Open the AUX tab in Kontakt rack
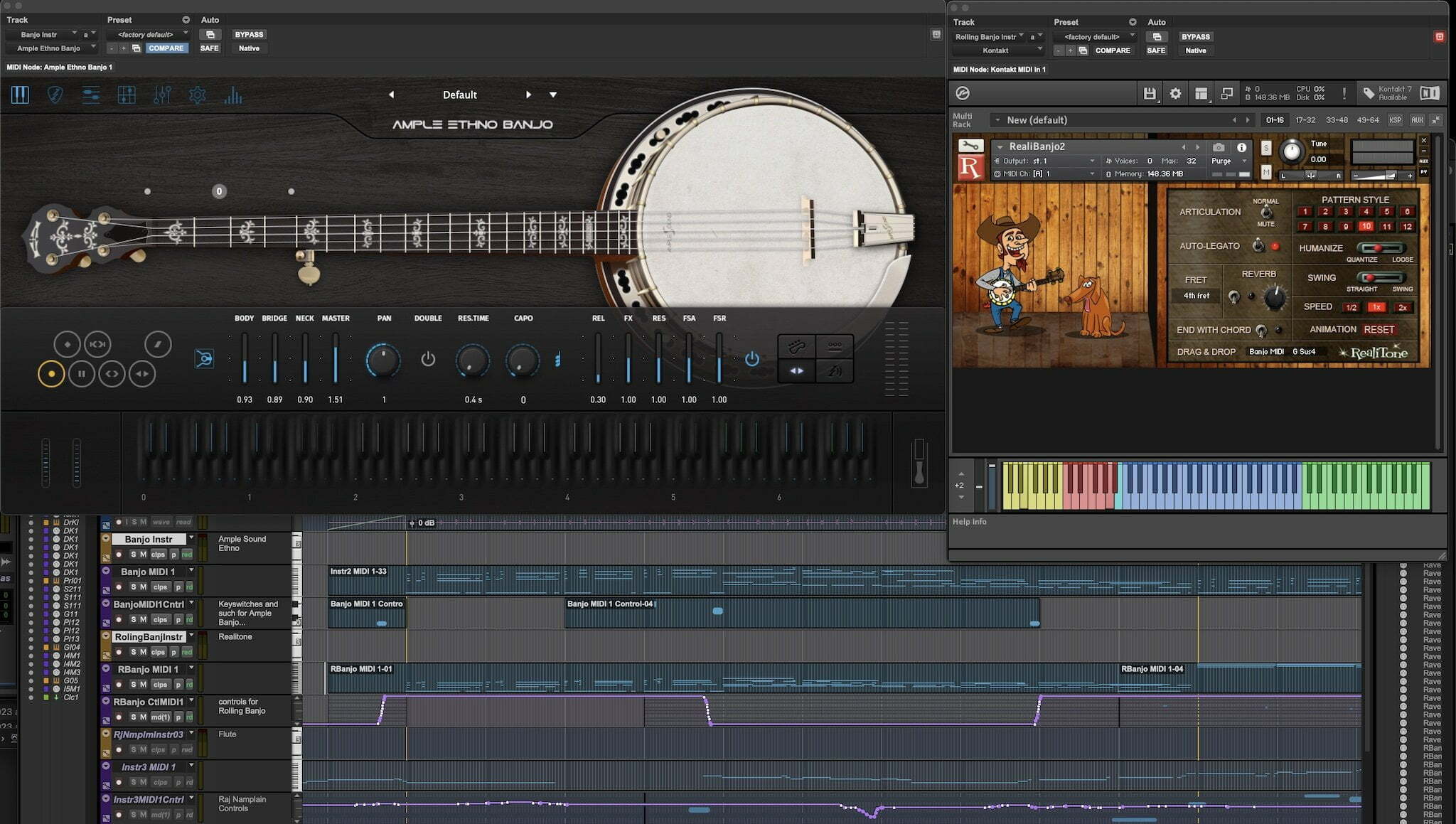 coord(1417,120)
